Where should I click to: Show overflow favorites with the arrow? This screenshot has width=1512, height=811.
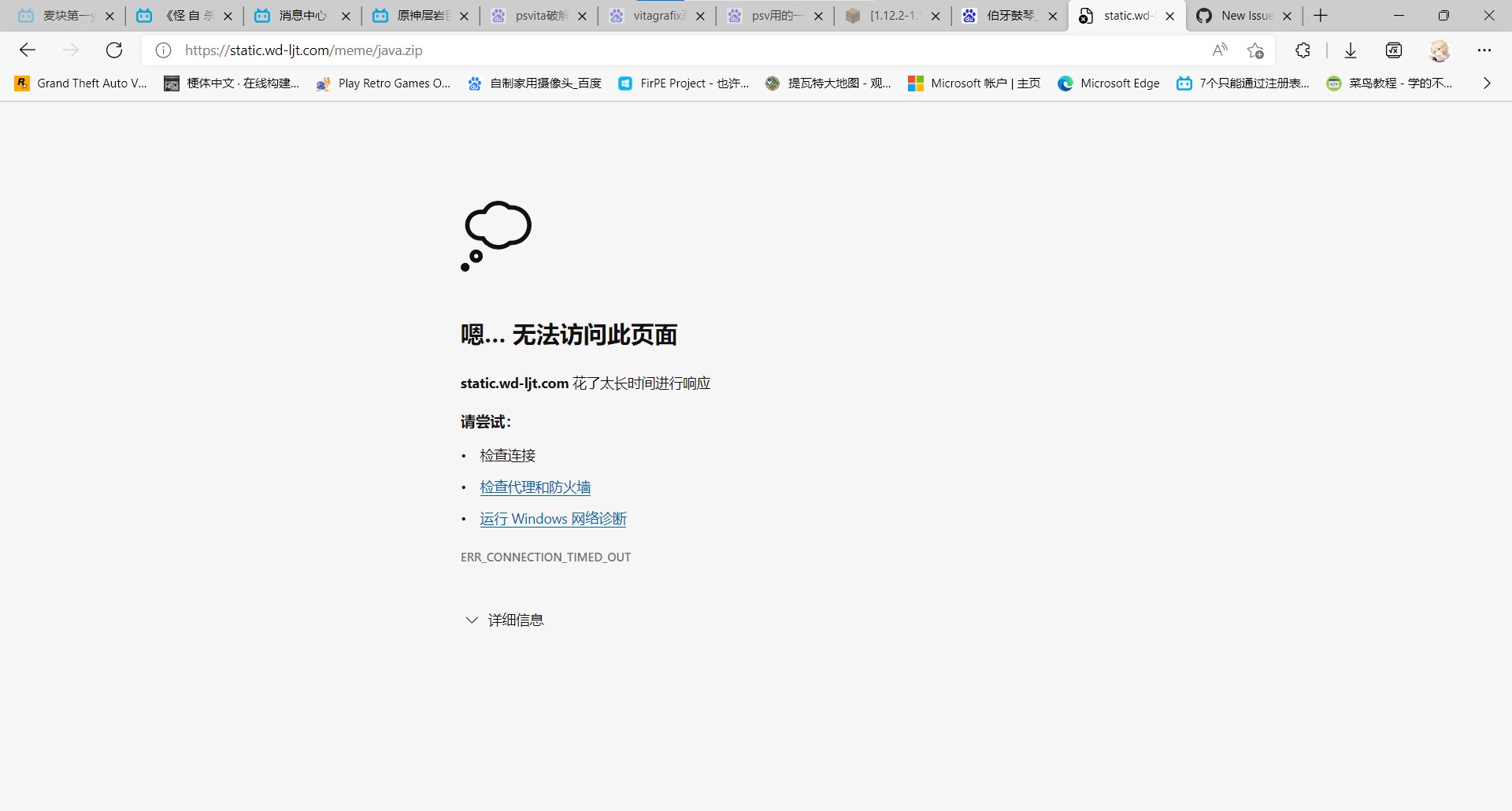point(1486,83)
